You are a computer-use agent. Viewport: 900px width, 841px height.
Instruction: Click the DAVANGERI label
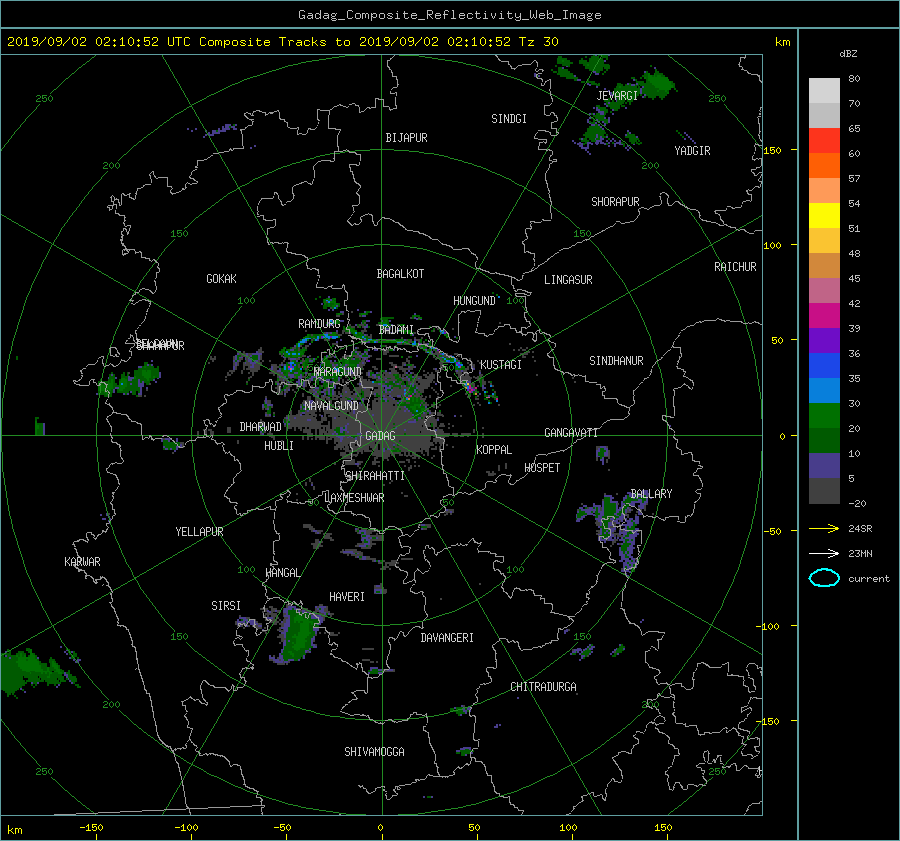coord(447,638)
